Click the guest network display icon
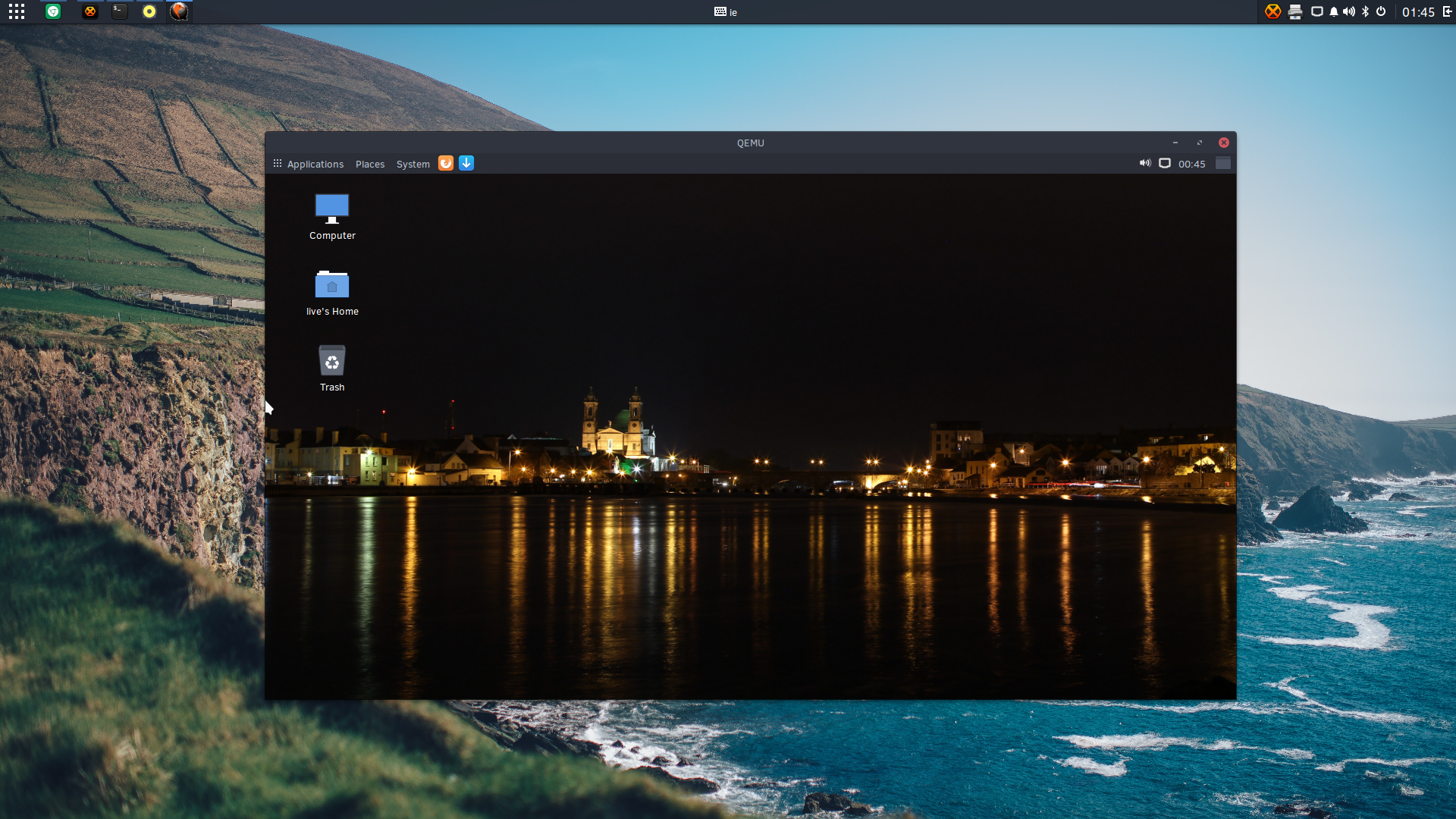Screen dimensions: 1456x819 (1165, 163)
